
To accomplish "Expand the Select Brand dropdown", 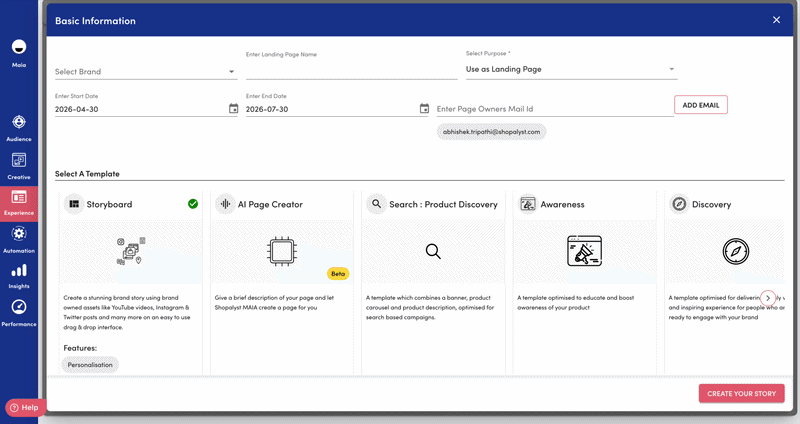I will click(146, 71).
